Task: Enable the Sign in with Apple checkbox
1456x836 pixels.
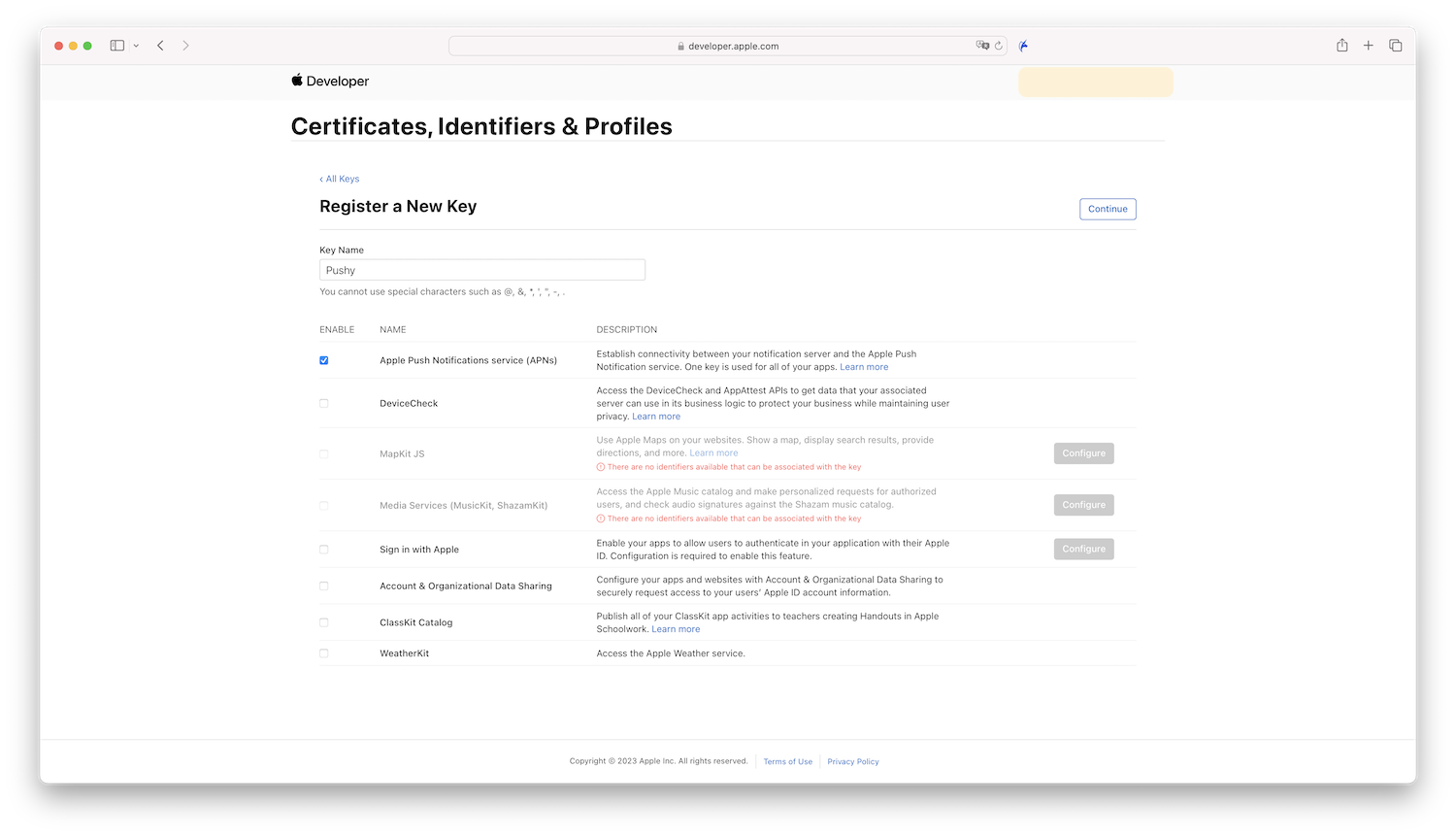Action: pyautogui.click(x=324, y=550)
